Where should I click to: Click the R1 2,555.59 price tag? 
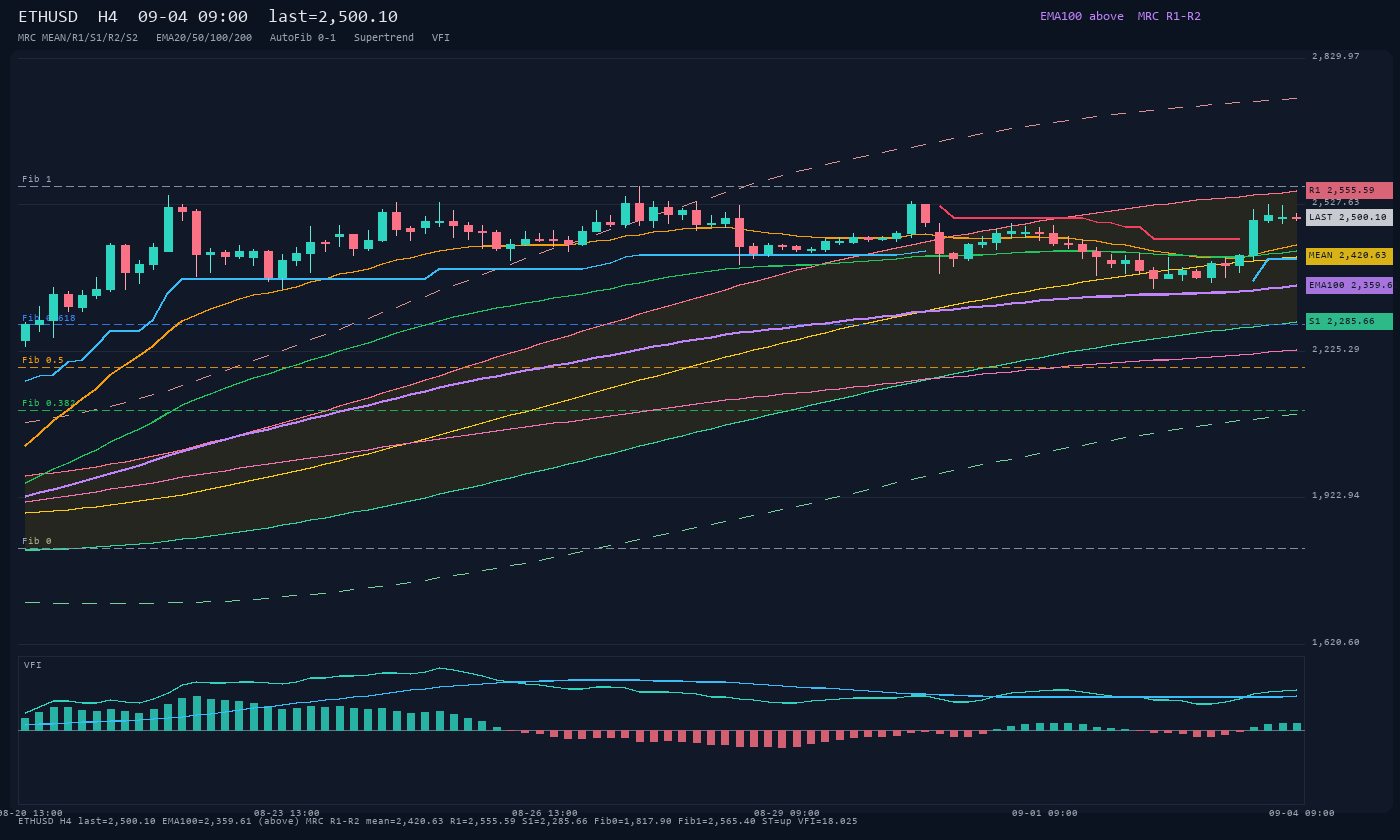[1349, 190]
